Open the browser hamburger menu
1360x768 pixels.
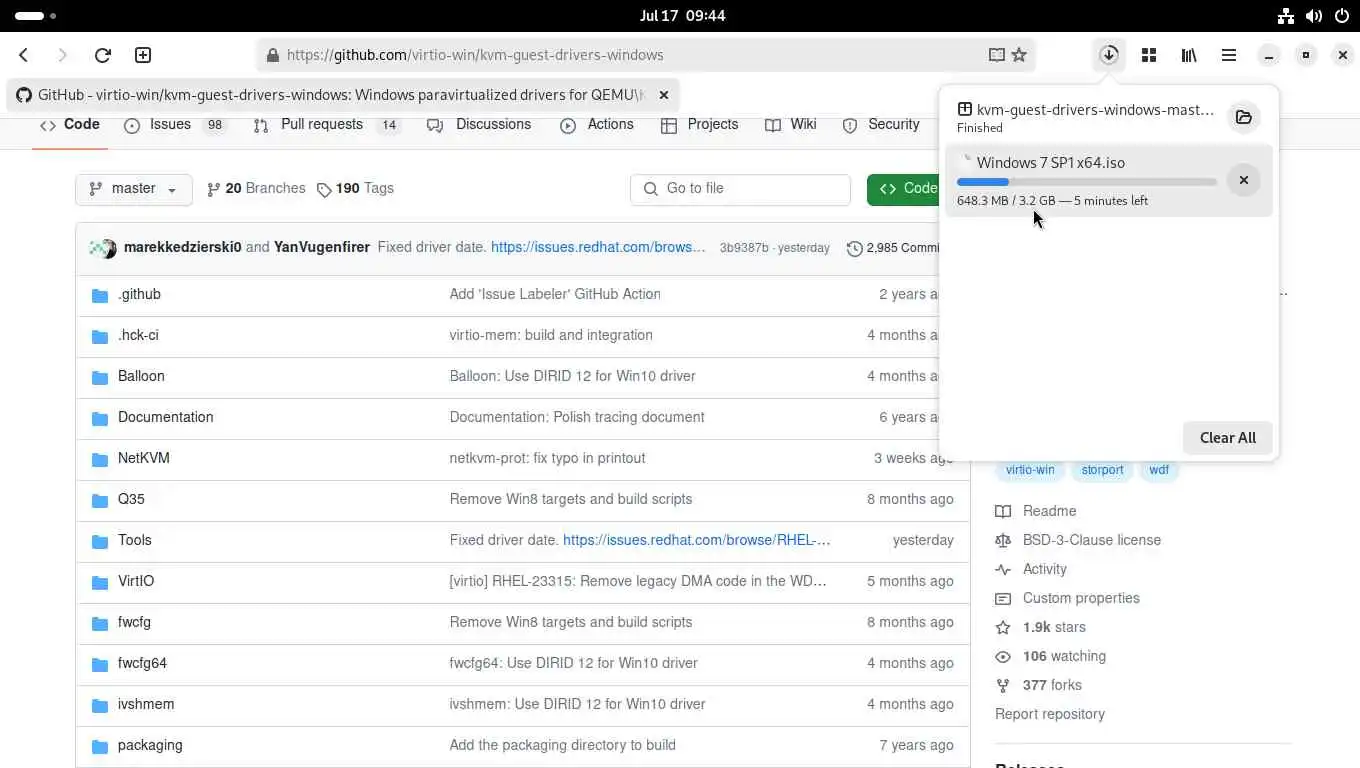click(x=1229, y=55)
